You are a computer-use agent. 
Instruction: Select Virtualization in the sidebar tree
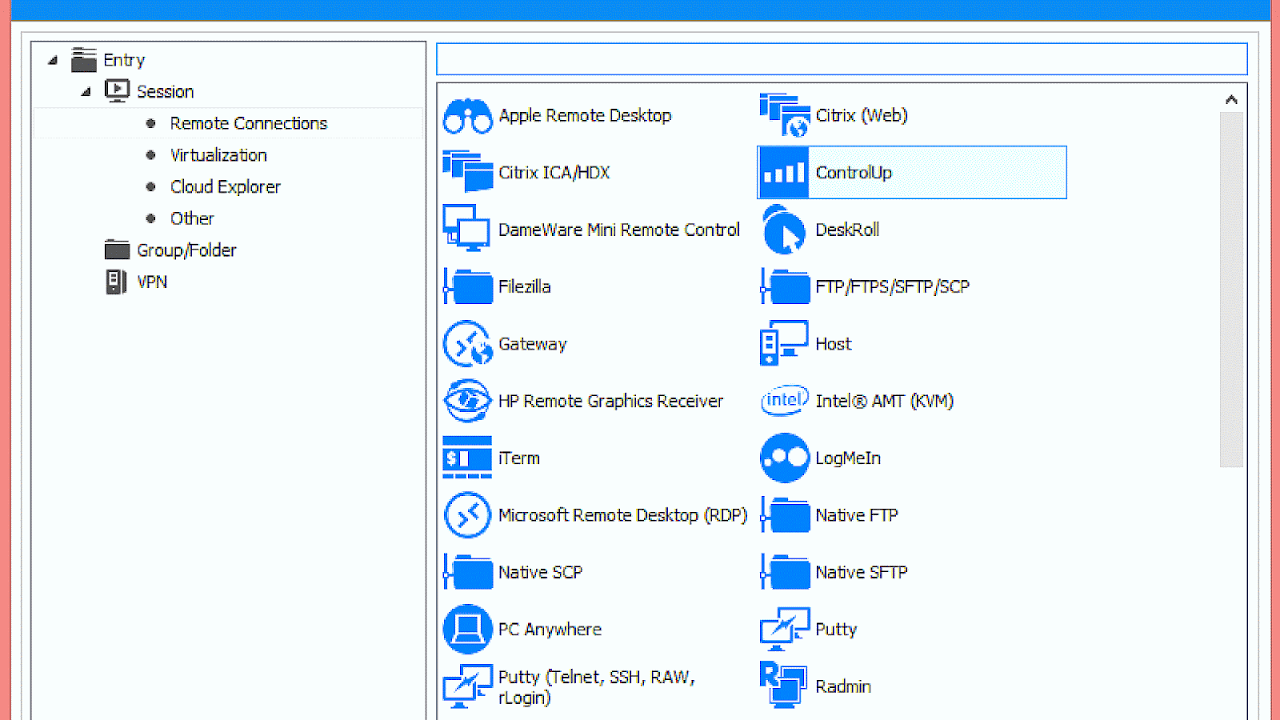[x=217, y=155]
